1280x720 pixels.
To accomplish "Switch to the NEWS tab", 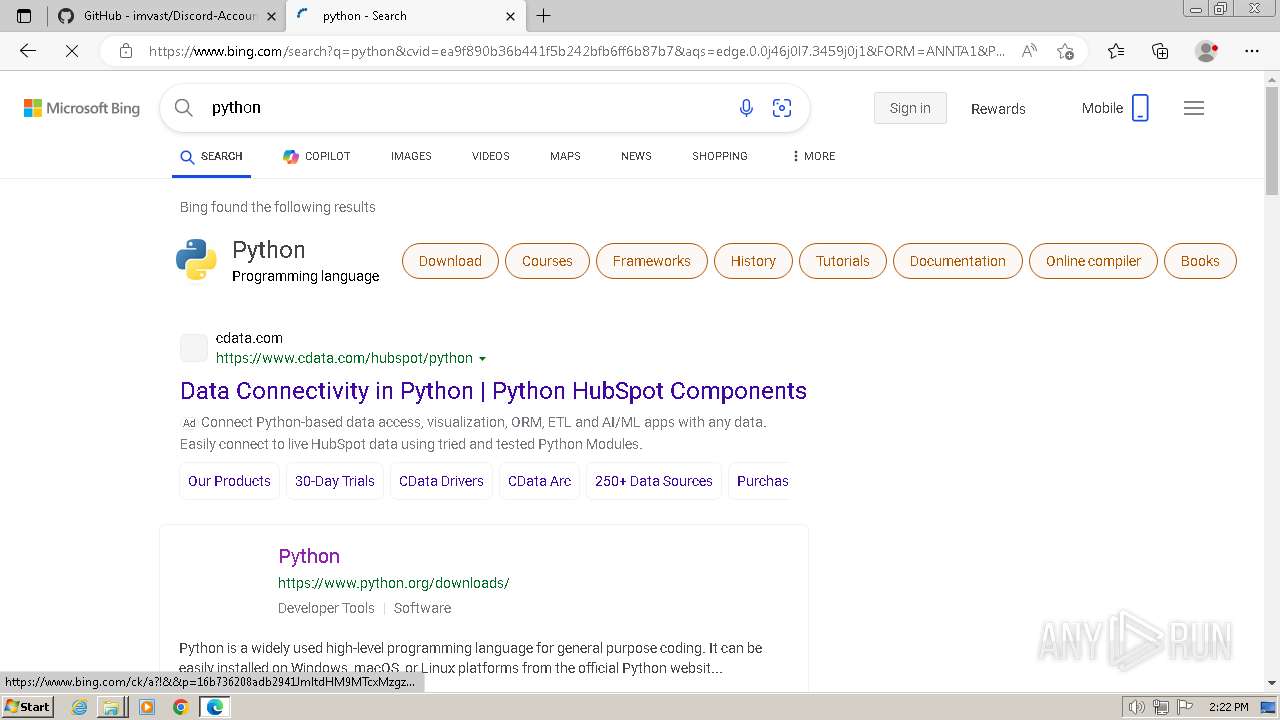I will (x=636, y=156).
